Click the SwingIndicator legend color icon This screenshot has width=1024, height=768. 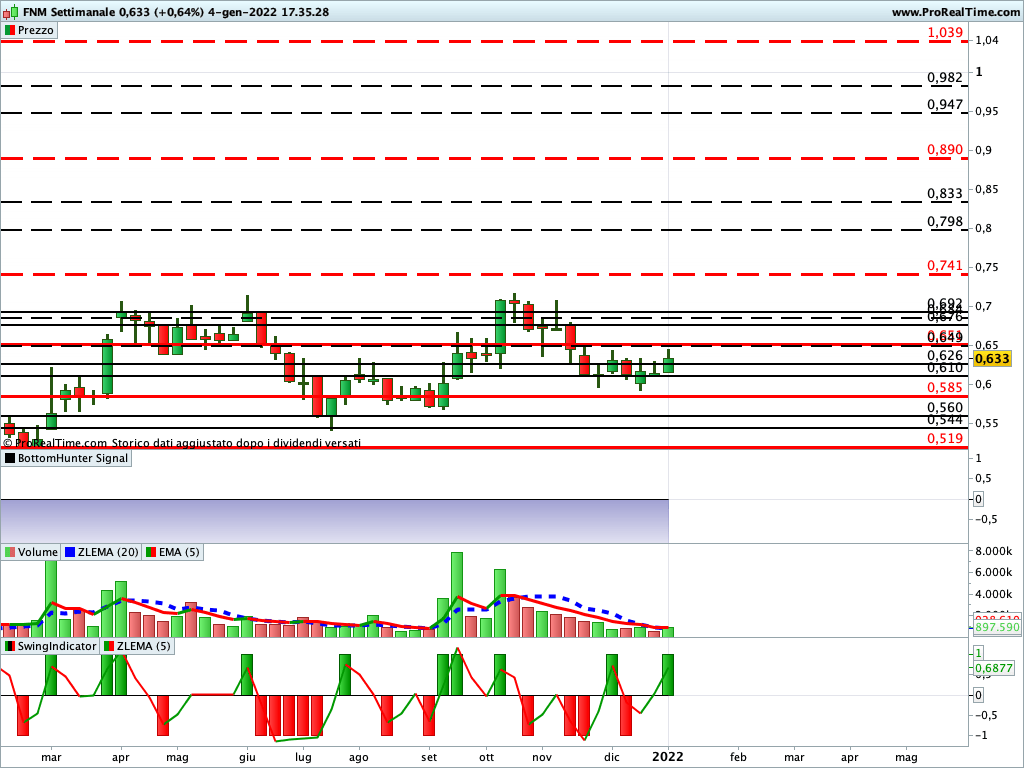(10, 647)
